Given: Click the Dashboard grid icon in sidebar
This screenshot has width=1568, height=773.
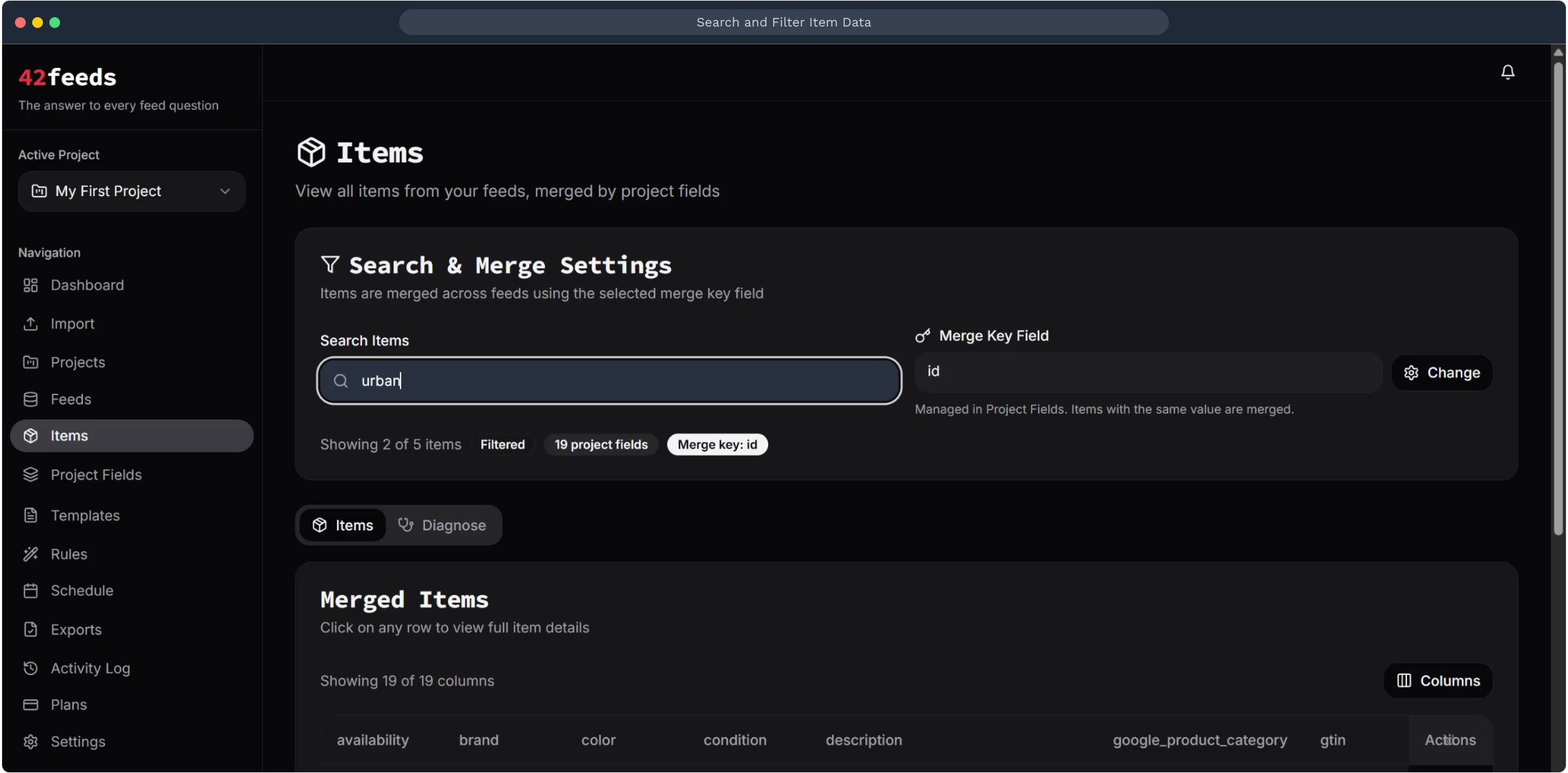Looking at the screenshot, I should click(30, 286).
